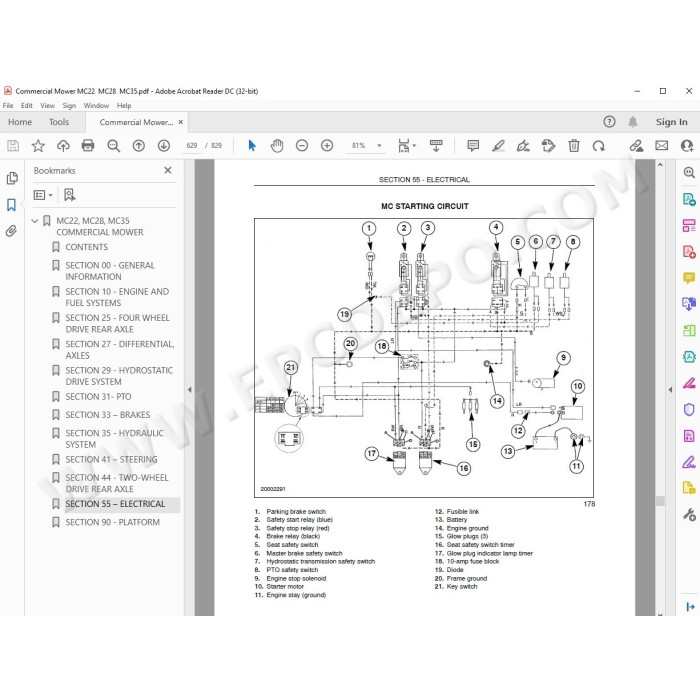The width and height of the screenshot is (700, 700).
Task: Click the Rotate page icon
Action: 599,146
